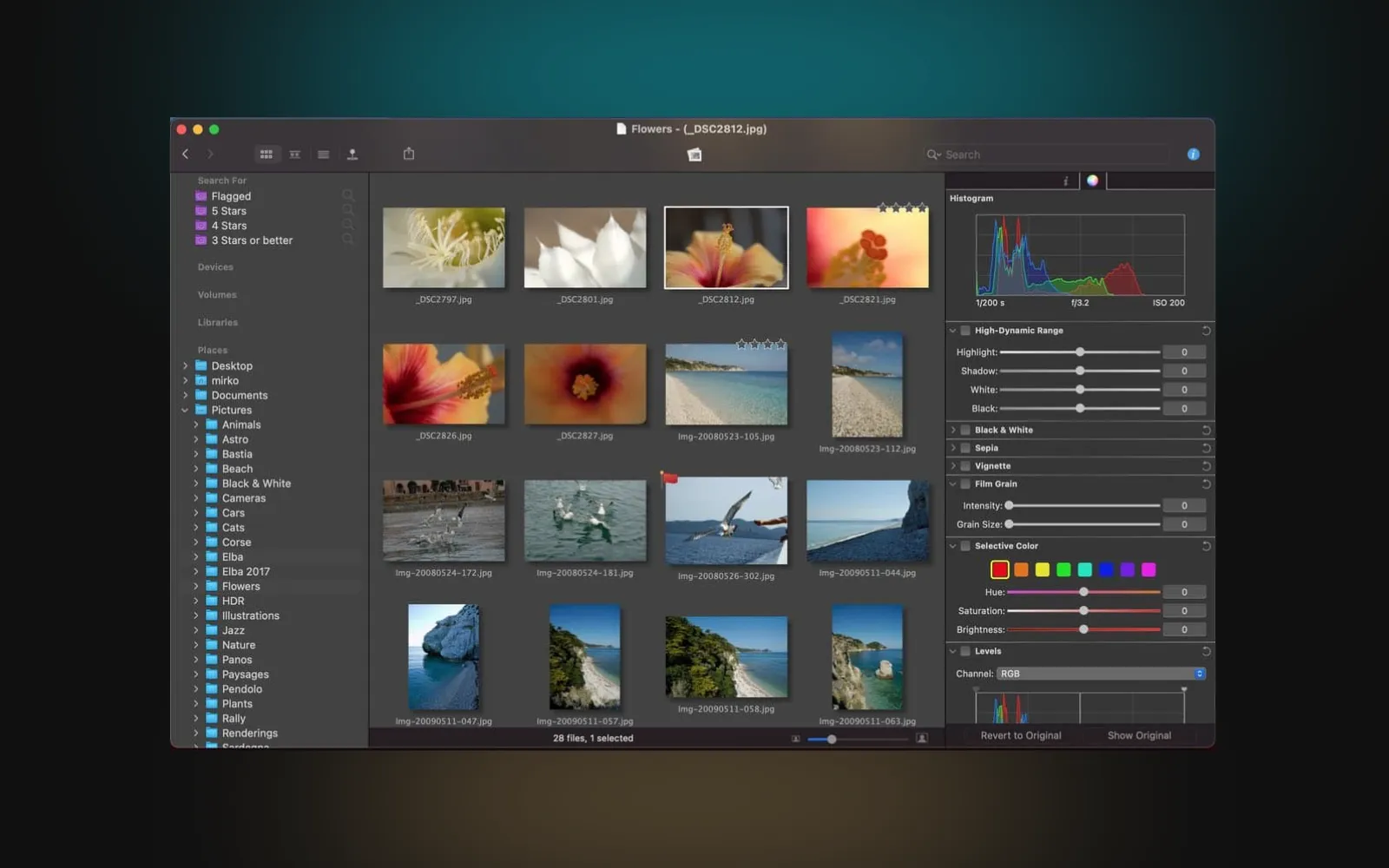Click star rating on Img-20080523-105.jpg
Screen dimensions: 1389x868
coord(761,345)
